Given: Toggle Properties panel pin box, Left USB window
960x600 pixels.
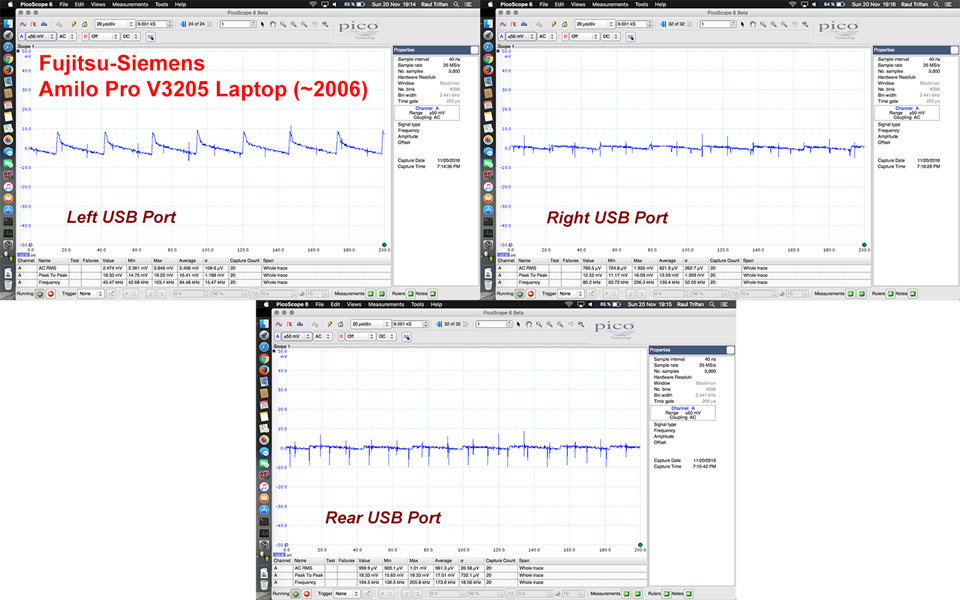Looking at the screenshot, I should pyautogui.click(x=474, y=50).
